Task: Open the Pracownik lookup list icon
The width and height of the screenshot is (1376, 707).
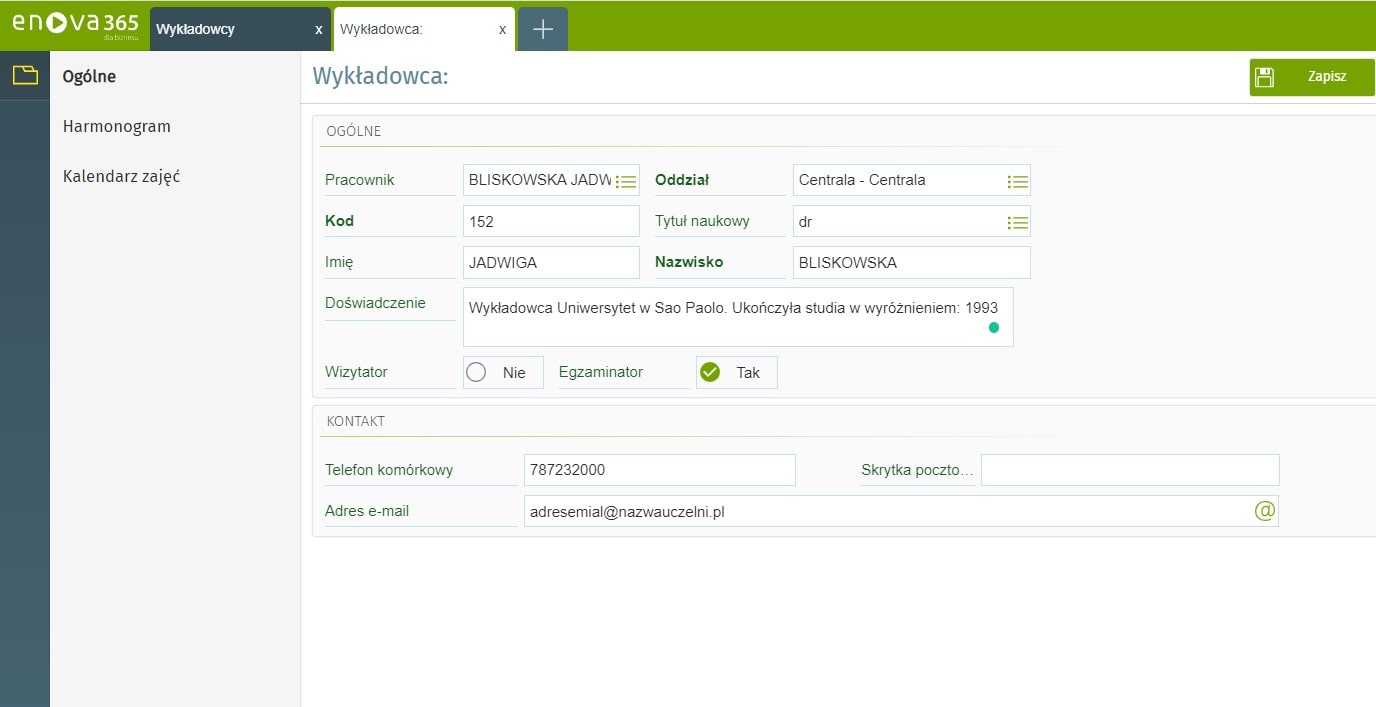Action: (x=628, y=180)
